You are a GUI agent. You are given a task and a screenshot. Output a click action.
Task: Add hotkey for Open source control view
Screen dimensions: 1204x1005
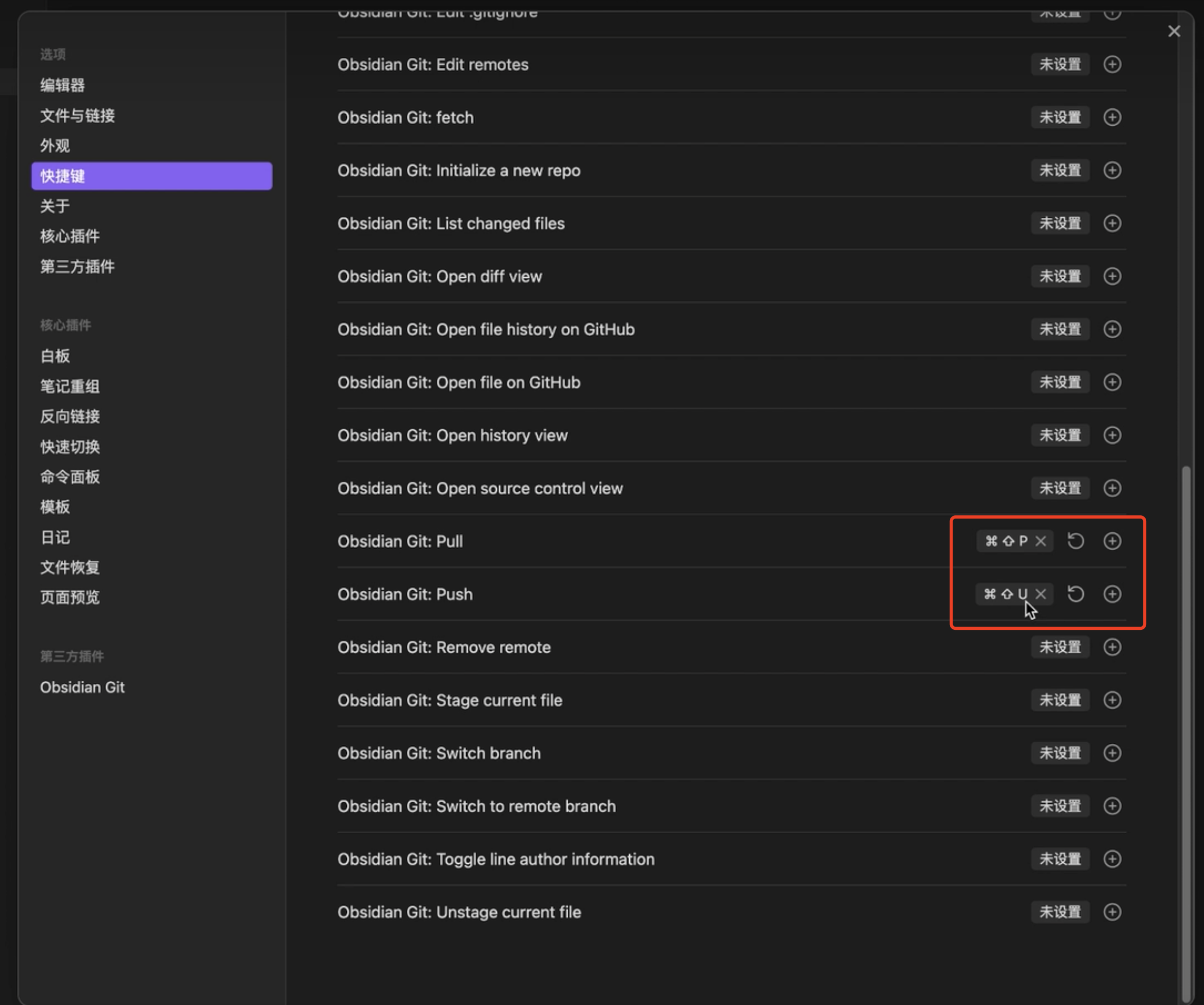tap(1112, 488)
